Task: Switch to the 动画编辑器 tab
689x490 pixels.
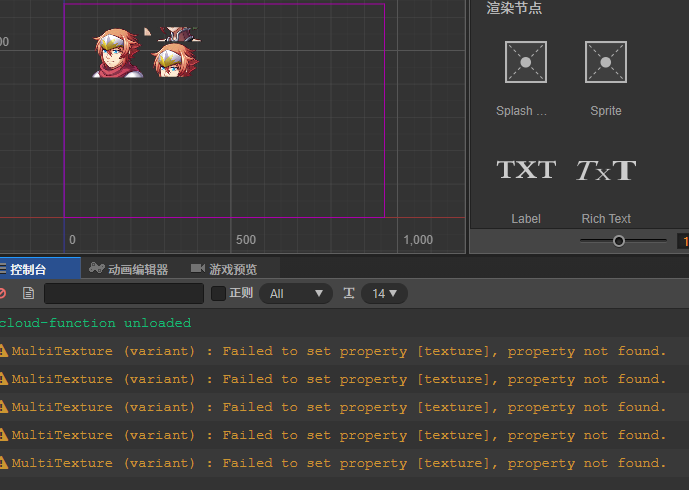Action: point(129,269)
